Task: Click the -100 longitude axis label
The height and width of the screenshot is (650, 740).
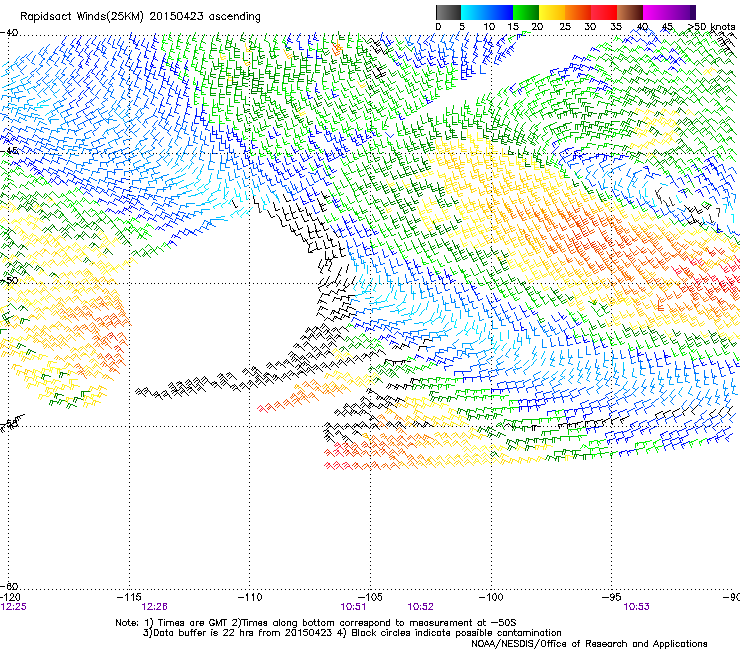Action: pos(491,598)
